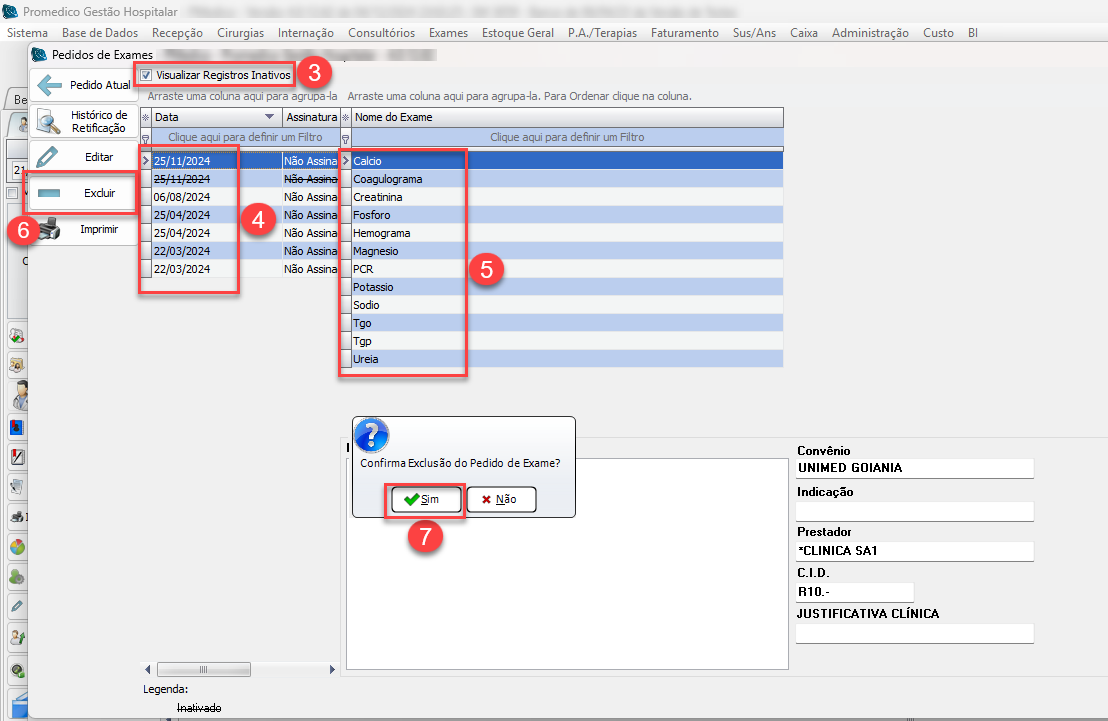Cancel deletion by clicking Não
Image resolution: width=1108 pixels, height=721 pixels.
501,499
